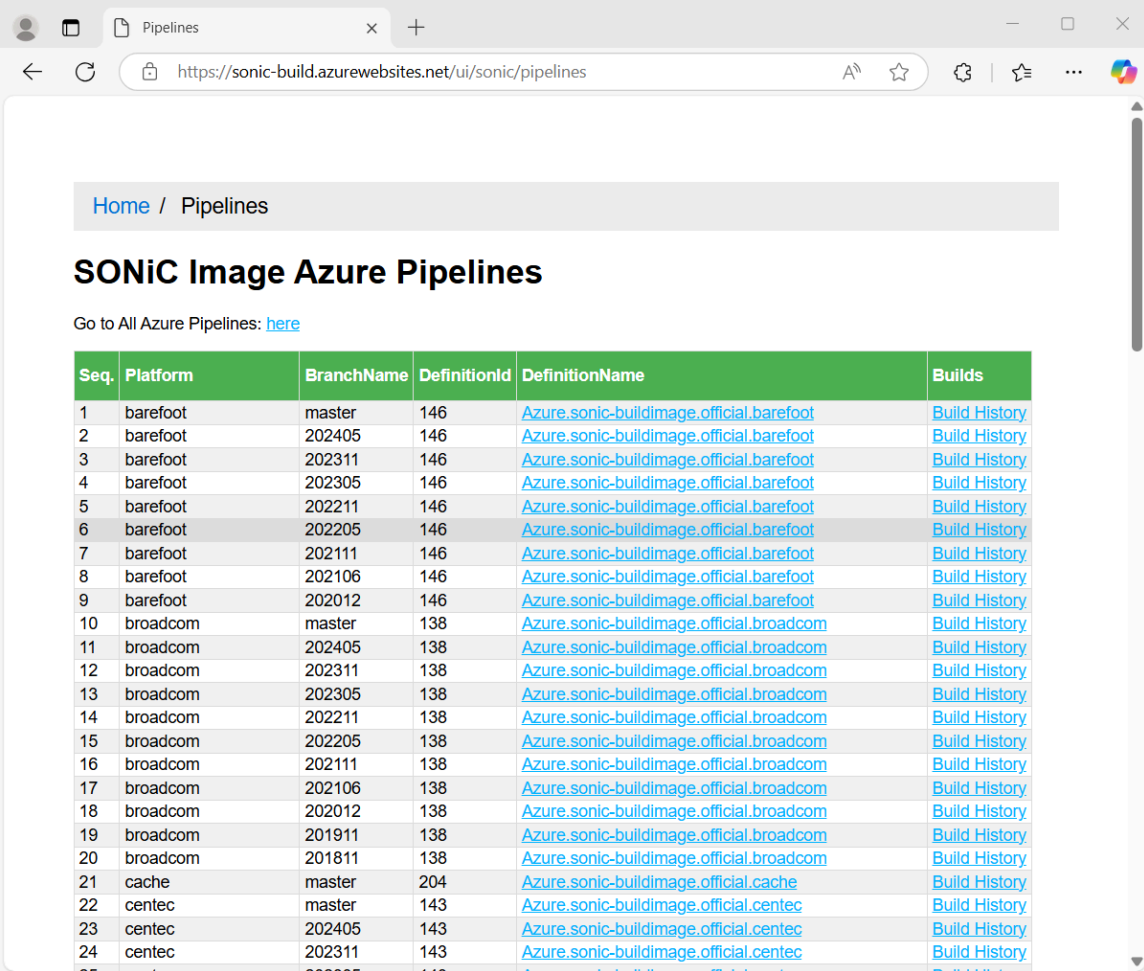Open the Favorites list icon
This screenshot has height=971, width=1144.
(x=1021, y=72)
